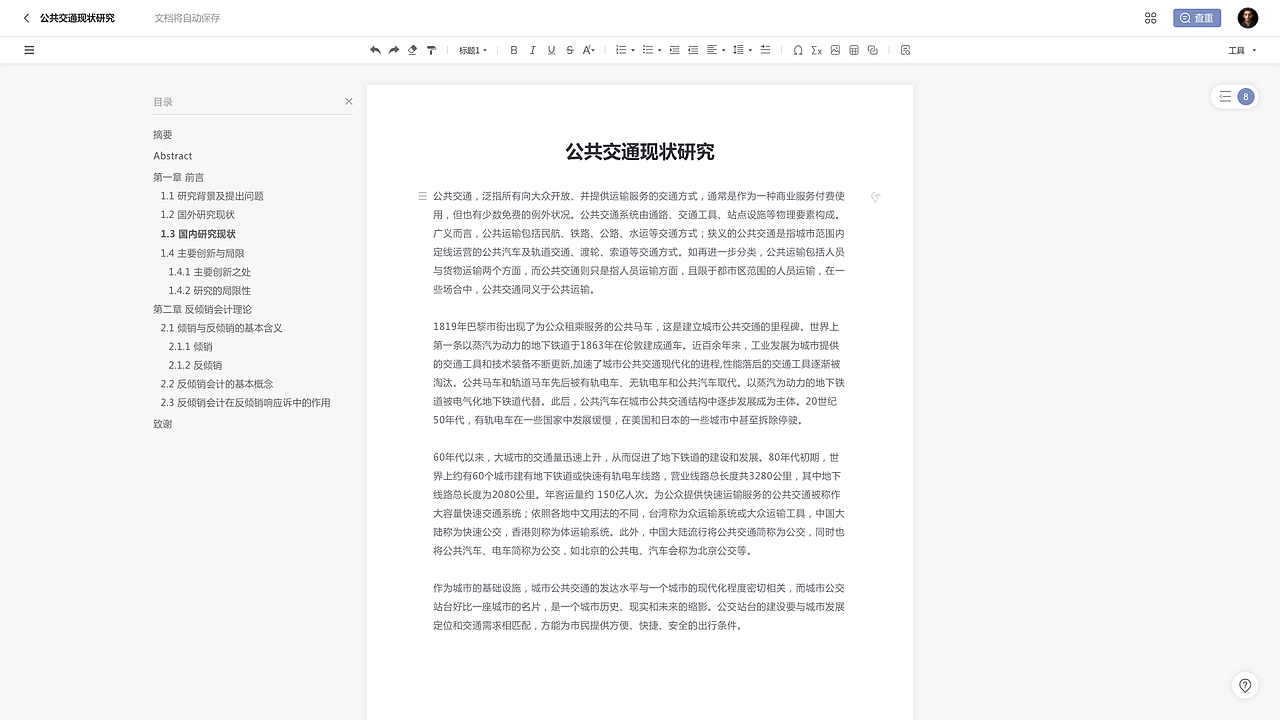Screen dimensions: 1280x720
Task: Insert a table using the table icon
Action: pos(853,50)
